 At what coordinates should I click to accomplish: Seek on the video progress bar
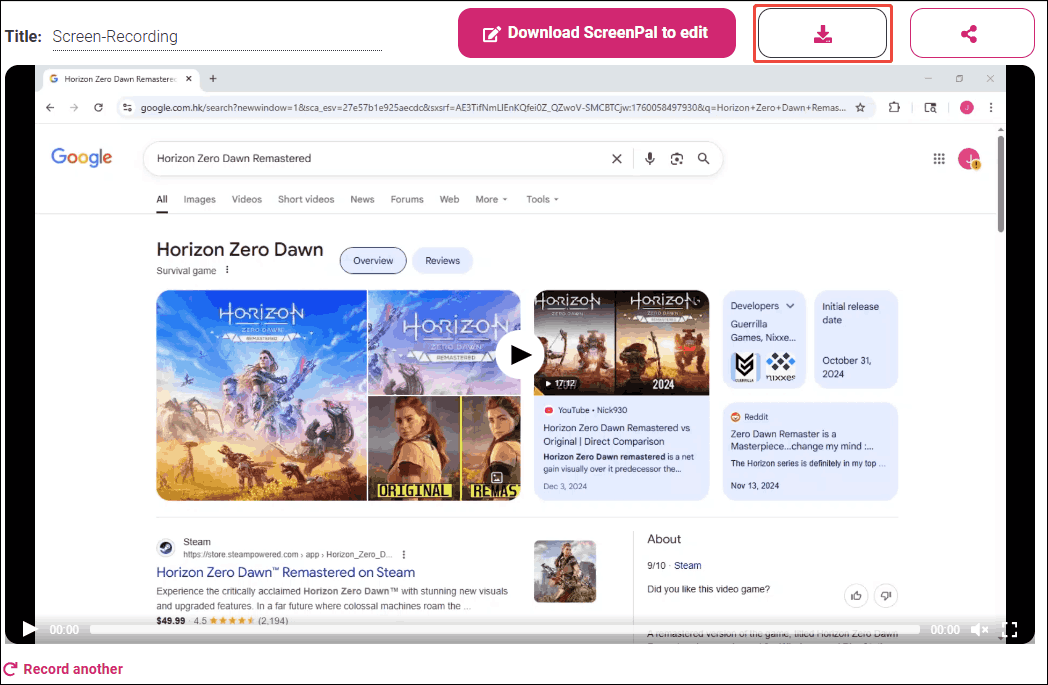pyautogui.click(x=505, y=630)
